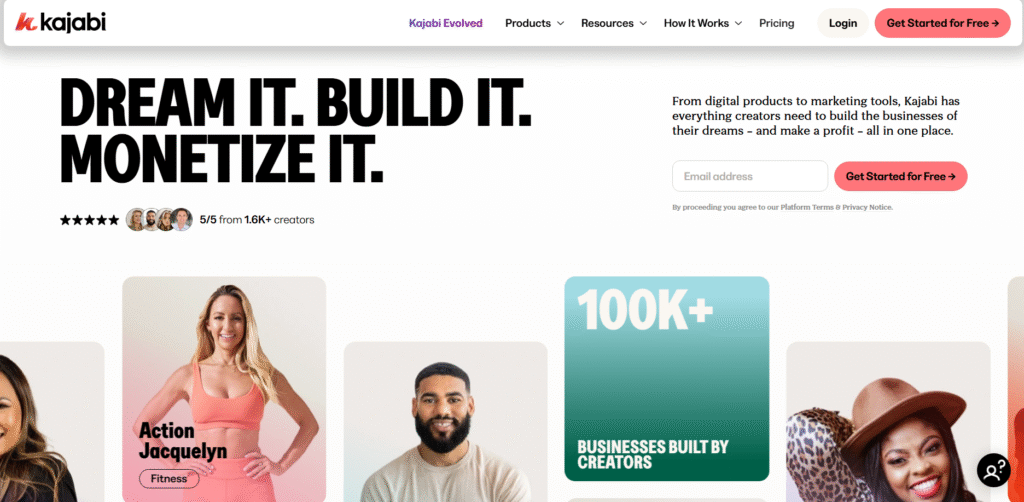Screen dimensions: 1024x502
Task: Go to the Pricing page
Action: pos(776,24)
